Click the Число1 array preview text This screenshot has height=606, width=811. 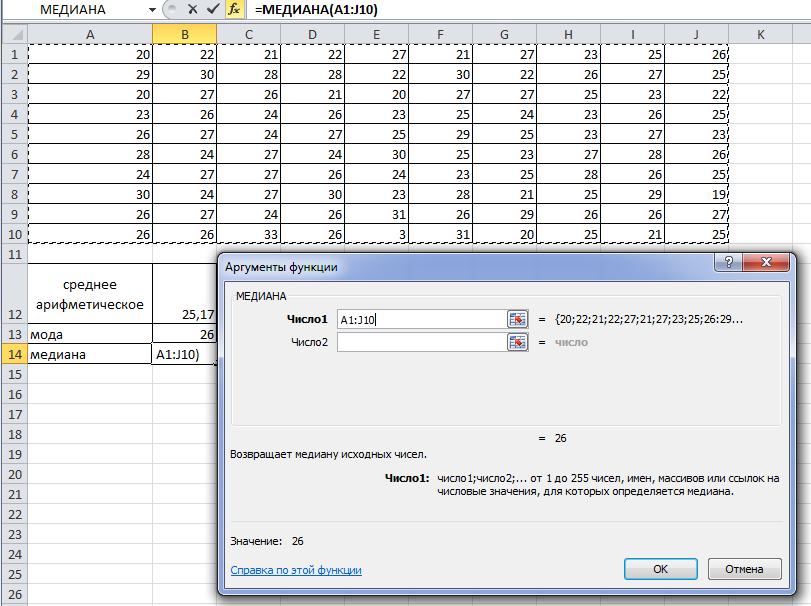[x=649, y=319]
